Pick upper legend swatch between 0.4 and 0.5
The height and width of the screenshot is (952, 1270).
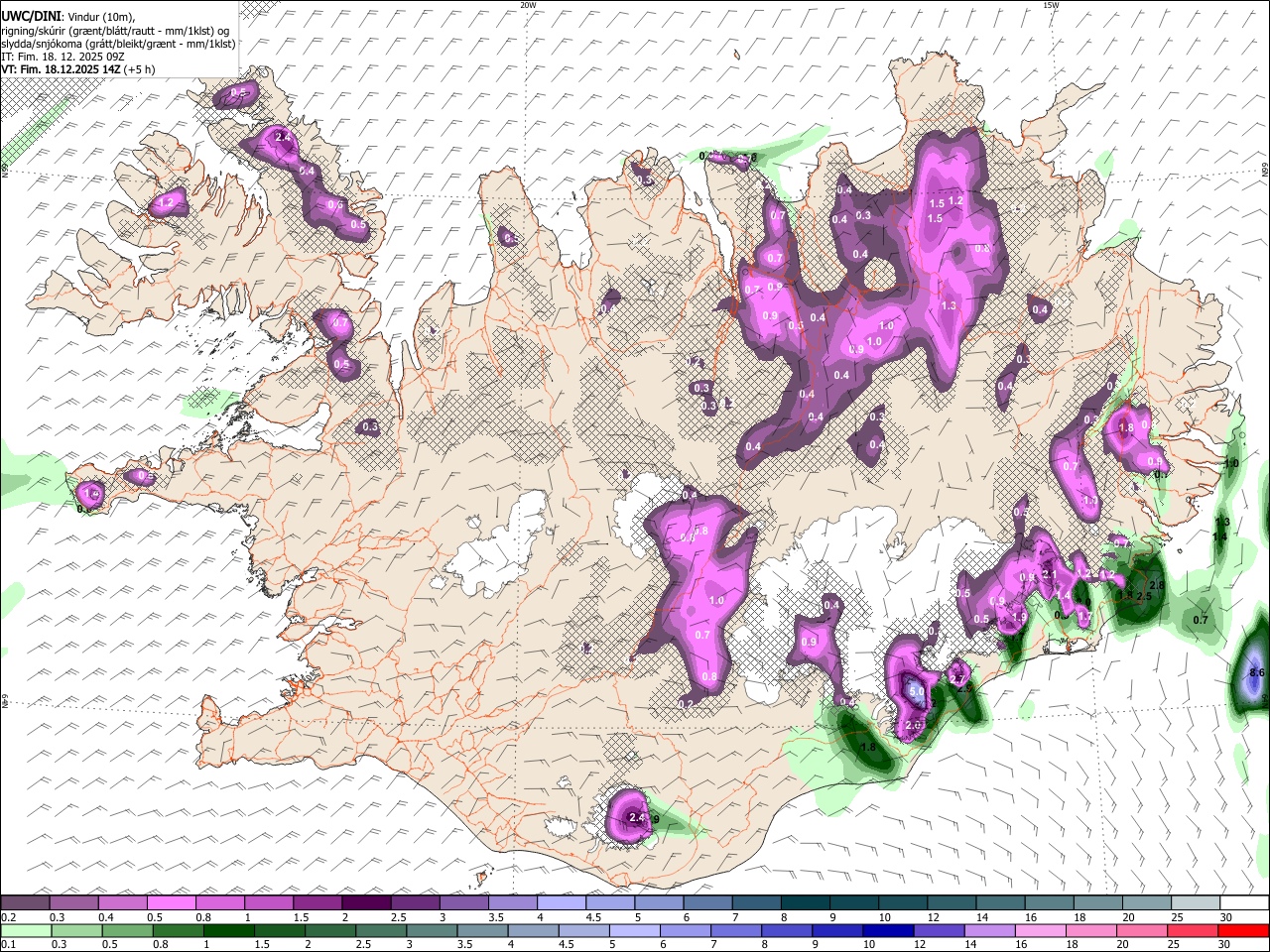pyautogui.click(x=122, y=902)
